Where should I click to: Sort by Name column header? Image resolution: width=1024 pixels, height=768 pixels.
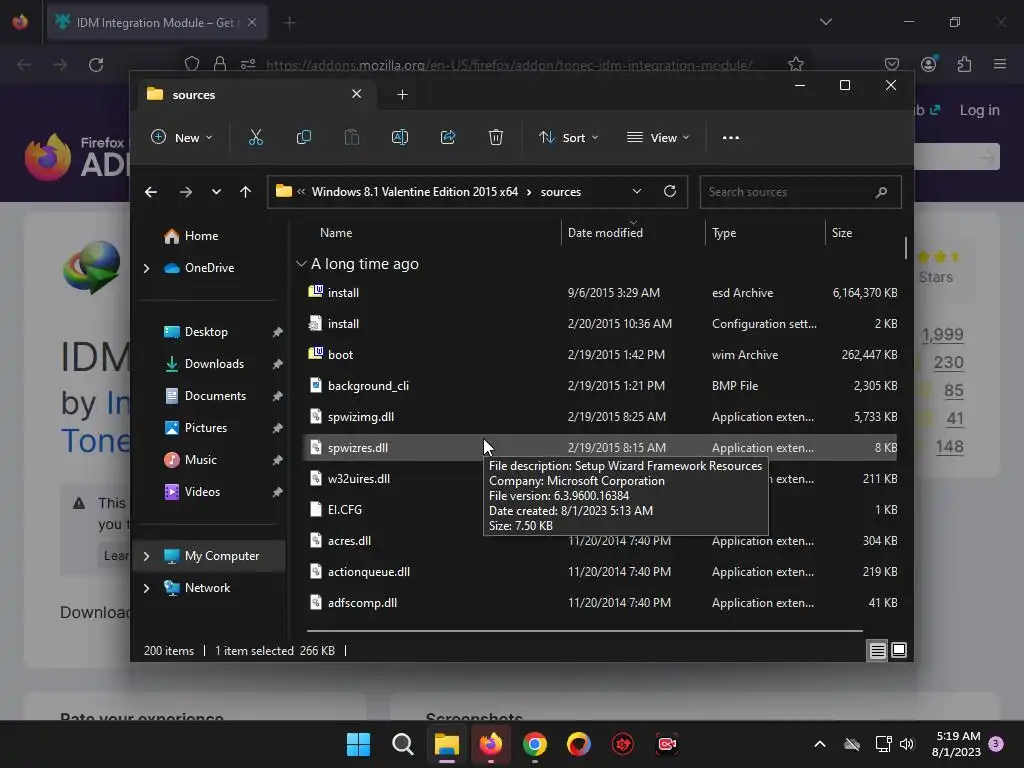click(336, 232)
